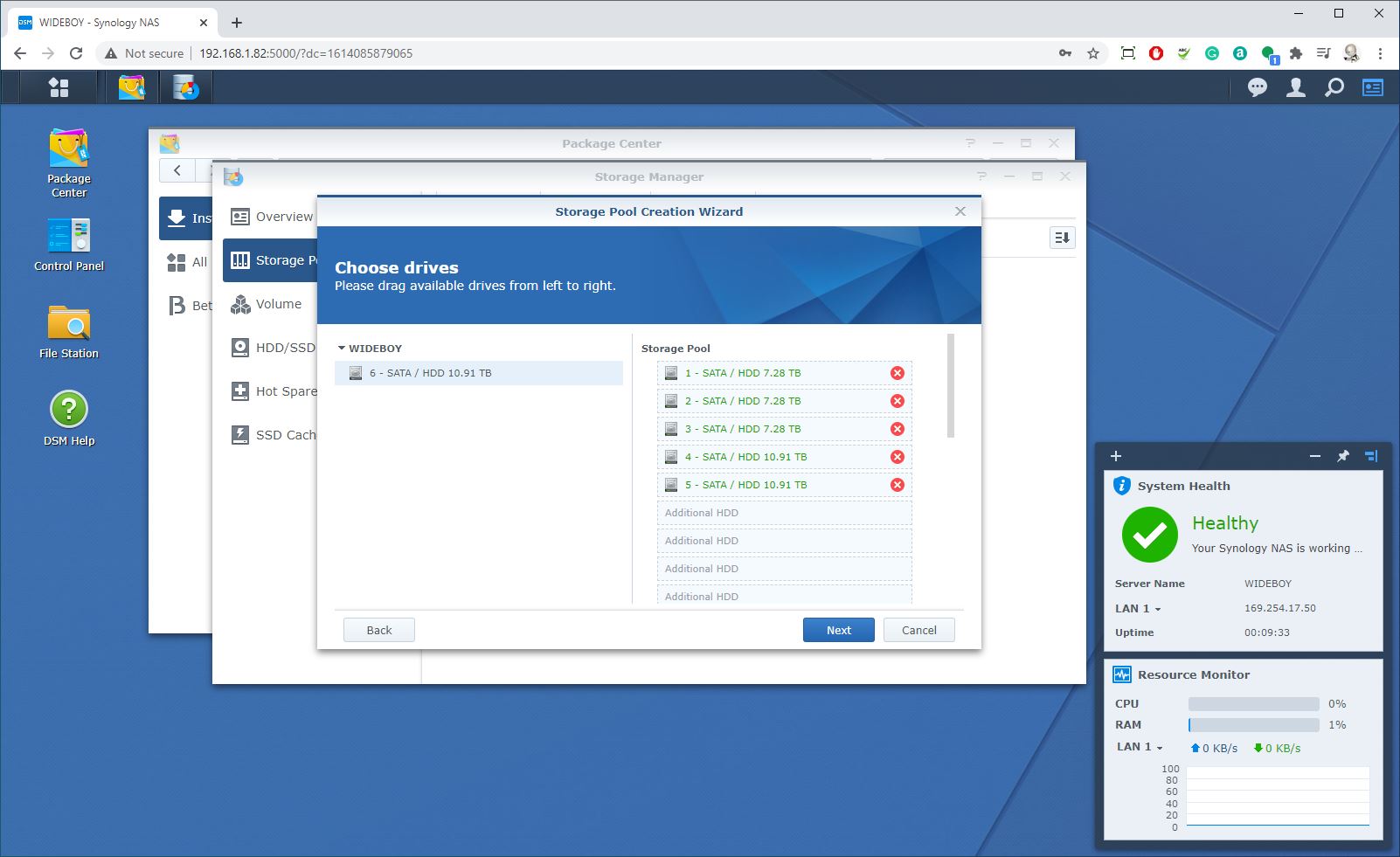This screenshot has height=857, width=1400.
Task: Select drive 6 SATA HDD 10.91 TB
Action: point(479,373)
